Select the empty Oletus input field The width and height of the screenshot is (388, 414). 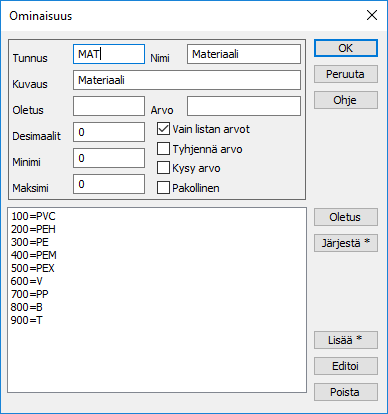pos(109,106)
